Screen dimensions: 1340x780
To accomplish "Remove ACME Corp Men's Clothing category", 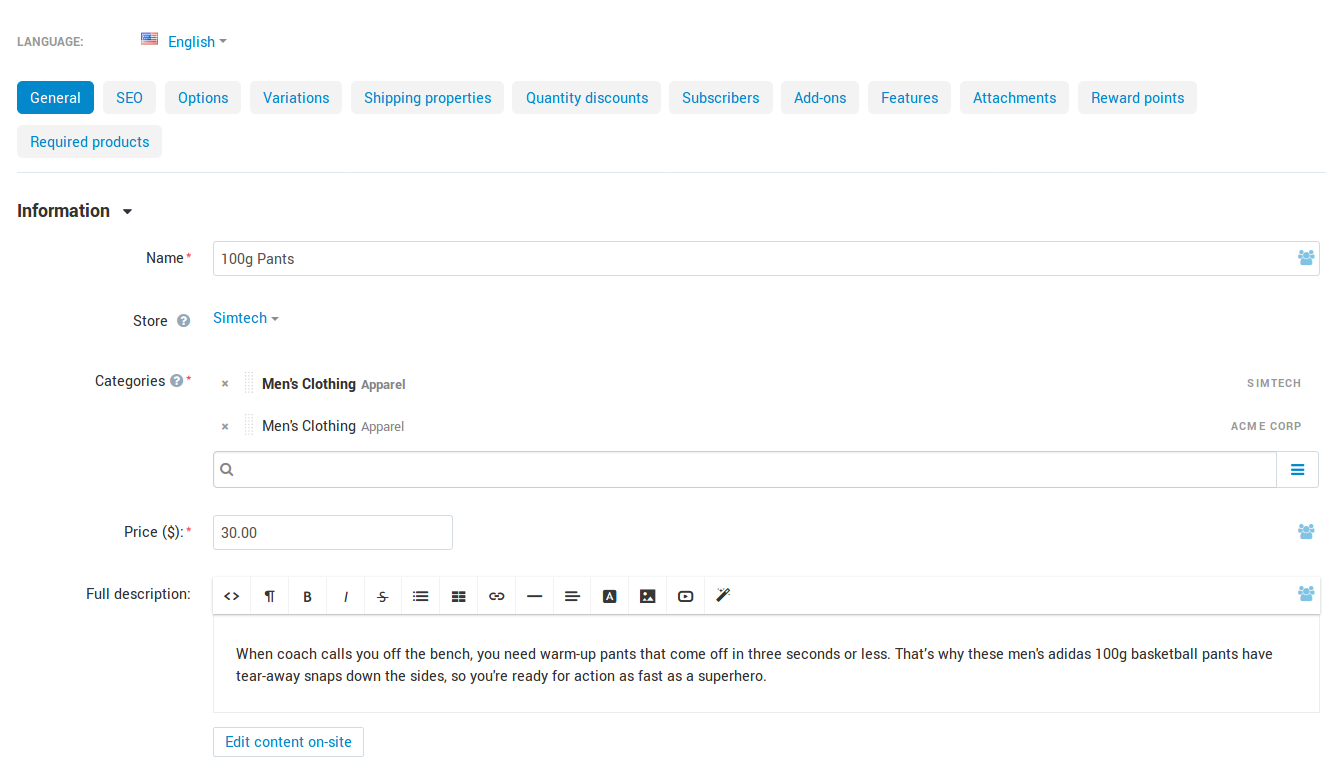I will [x=225, y=426].
